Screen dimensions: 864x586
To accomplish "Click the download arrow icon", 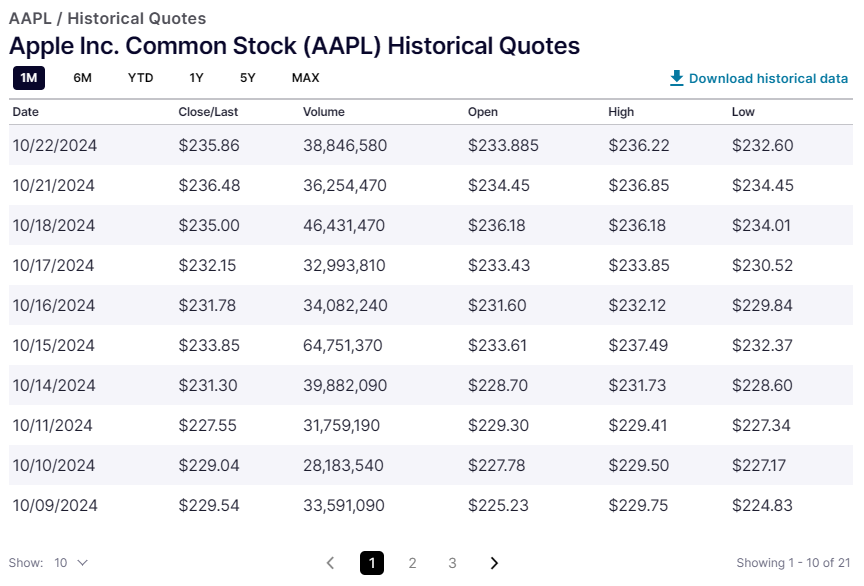I will [677, 78].
